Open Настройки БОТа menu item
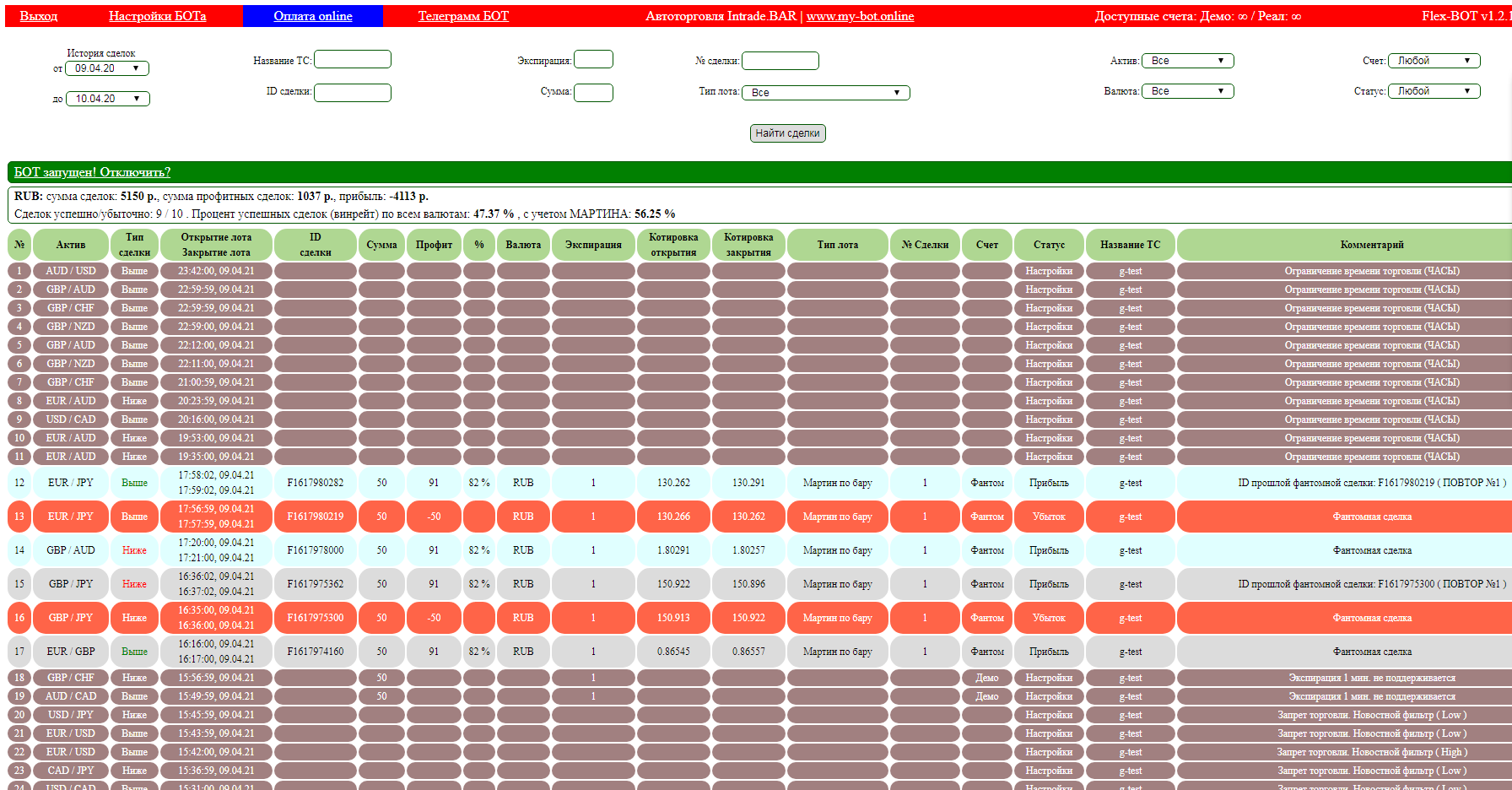 (158, 16)
